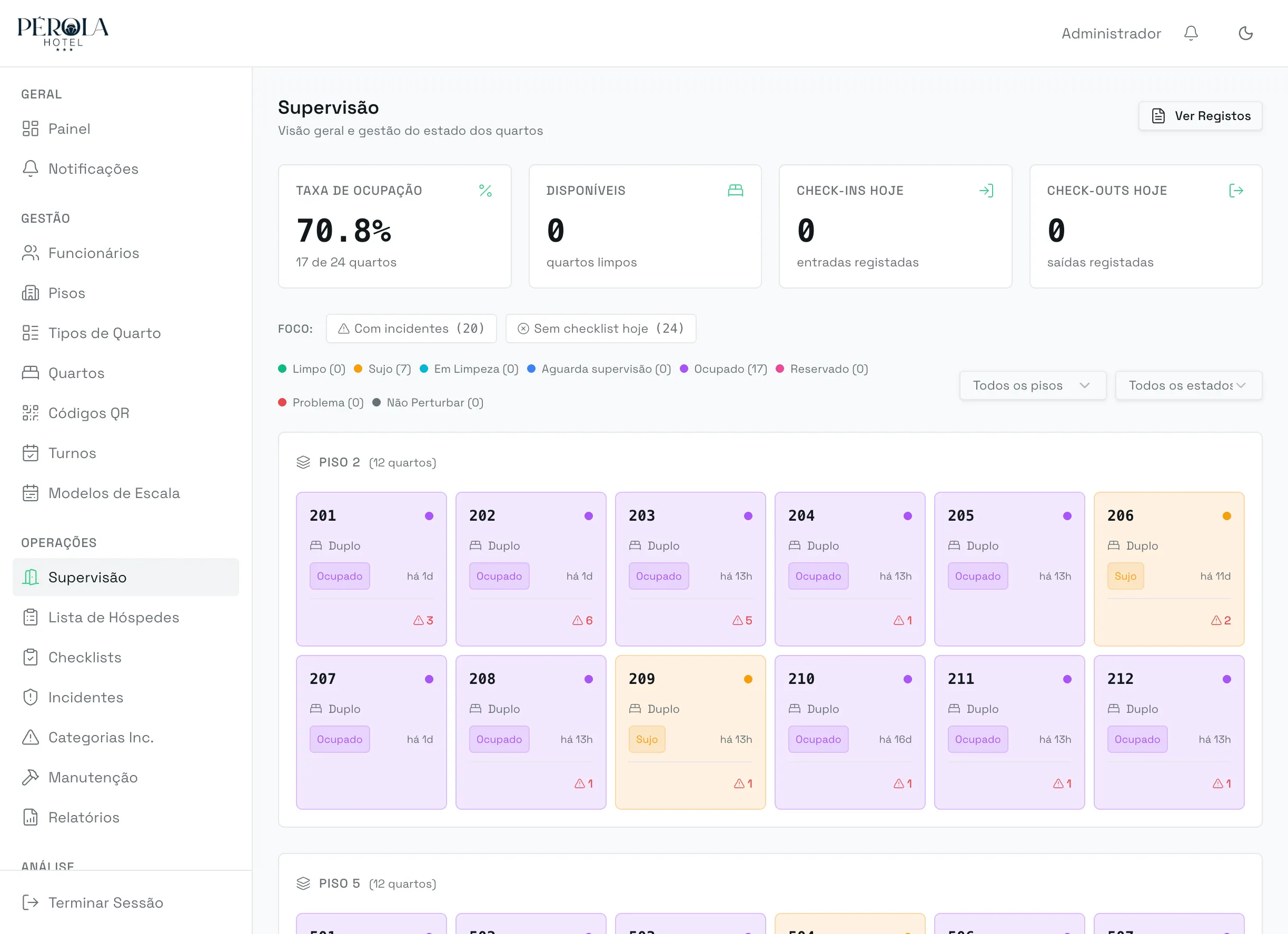Click the Disponíveis bed icon
The image size is (1288, 934).
[736, 191]
